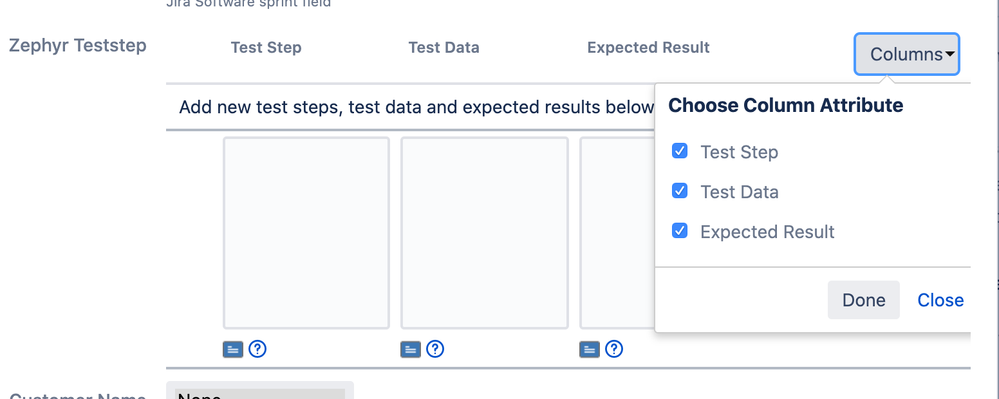The width and height of the screenshot is (999, 399).
Task: Open wiki preview icon below Expected Result box
Action: click(590, 349)
